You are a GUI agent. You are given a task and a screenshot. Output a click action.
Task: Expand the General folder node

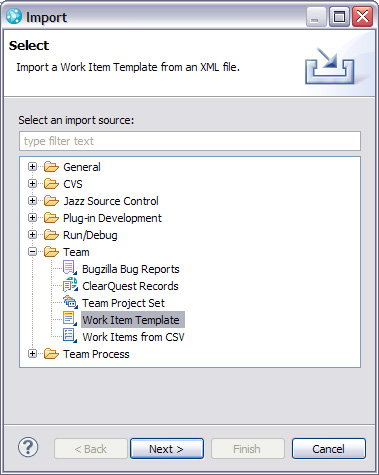[x=32, y=167]
